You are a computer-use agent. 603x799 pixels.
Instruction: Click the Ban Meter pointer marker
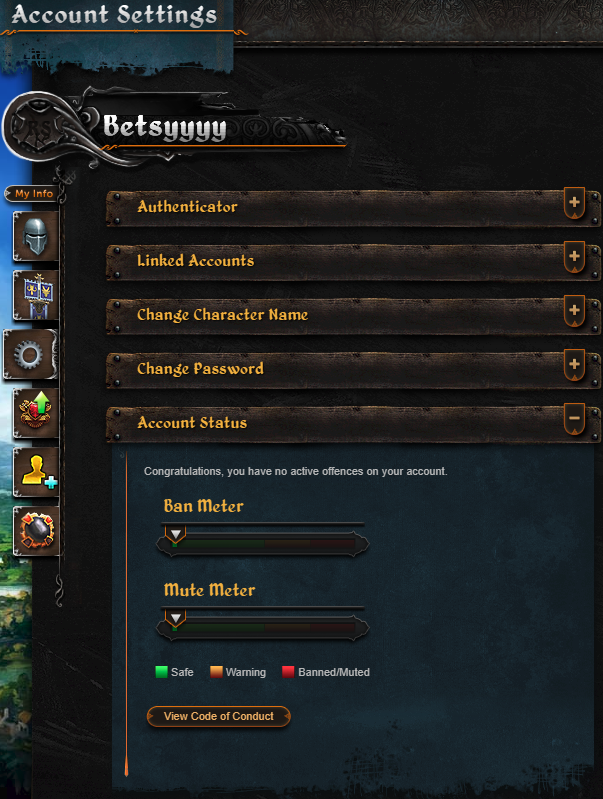pos(175,535)
